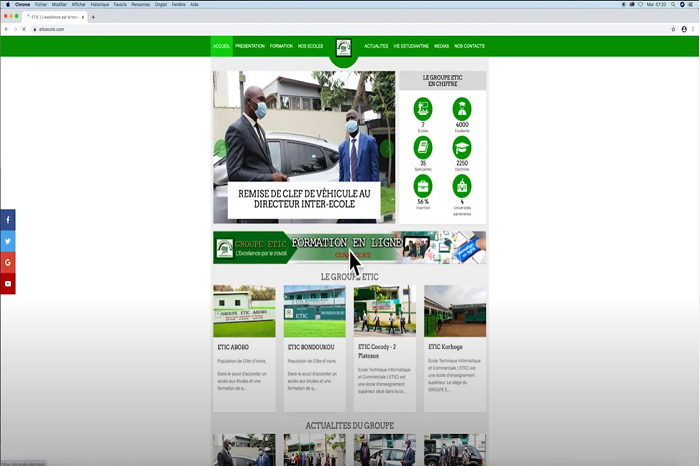The height and width of the screenshot is (466, 700).
Task: Click the ETIC ABOBO school photo
Action: point(244,311)
